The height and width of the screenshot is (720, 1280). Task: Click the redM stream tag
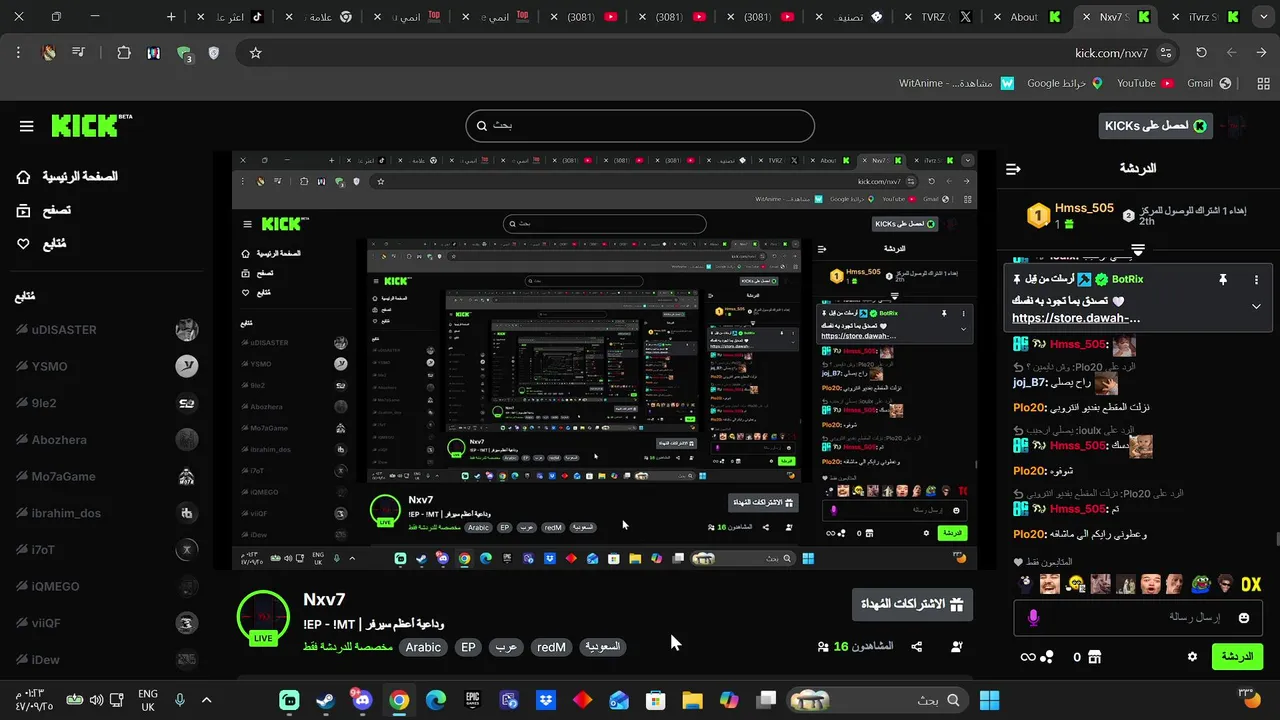[551, 647]
